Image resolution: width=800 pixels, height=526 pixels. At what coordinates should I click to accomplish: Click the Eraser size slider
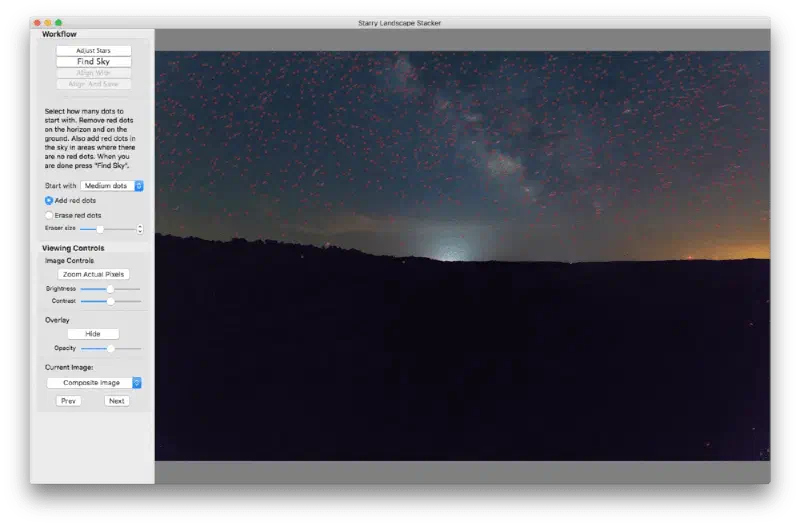click(x=107, y=229)
